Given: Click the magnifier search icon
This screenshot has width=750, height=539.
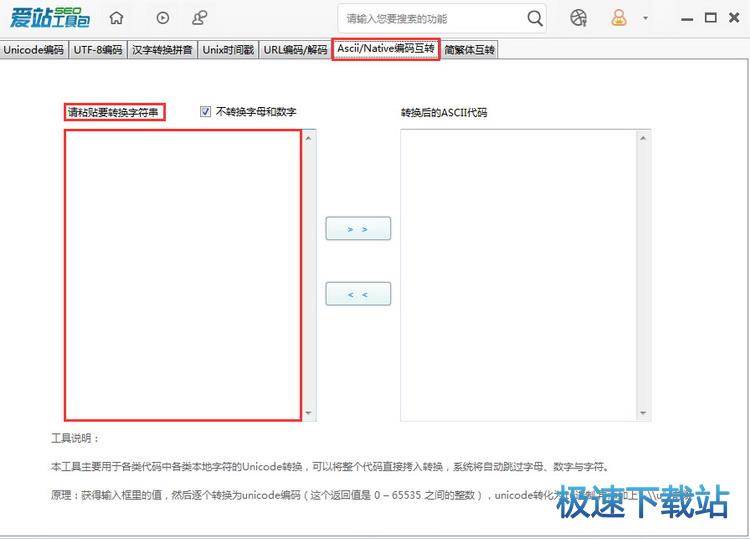Looking at the screenshot, I should pyautogui.click(x=535, y=19).
